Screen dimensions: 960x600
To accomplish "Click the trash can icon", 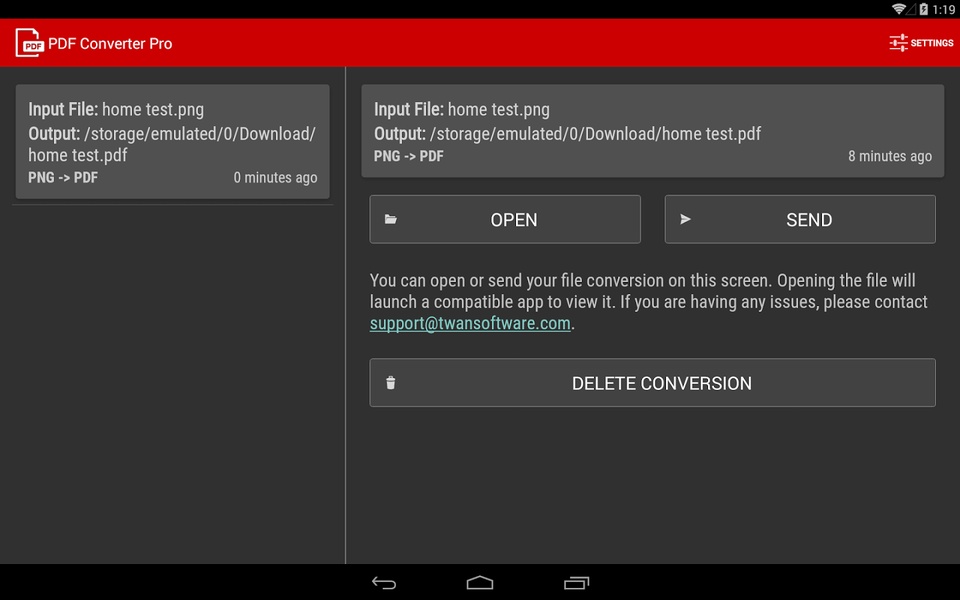I will pyautogui.click(x=391, y=383).
